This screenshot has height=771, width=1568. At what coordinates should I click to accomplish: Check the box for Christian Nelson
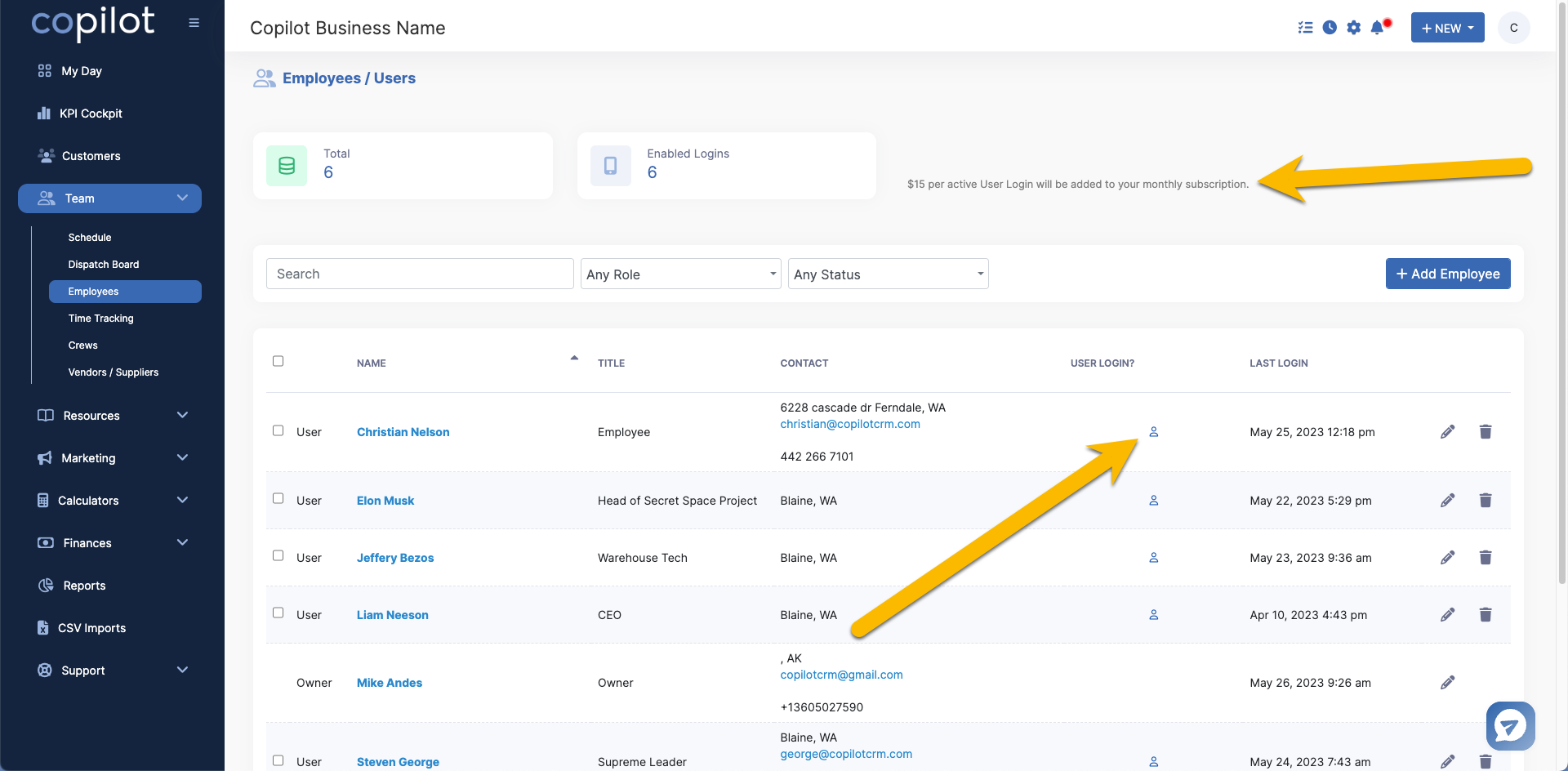278,430
